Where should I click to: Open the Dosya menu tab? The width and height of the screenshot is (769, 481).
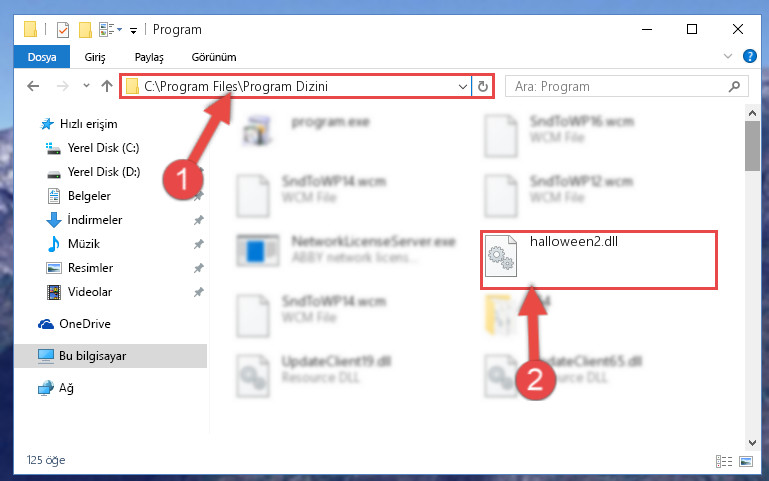pyautogui.click(x=42, y=57)
